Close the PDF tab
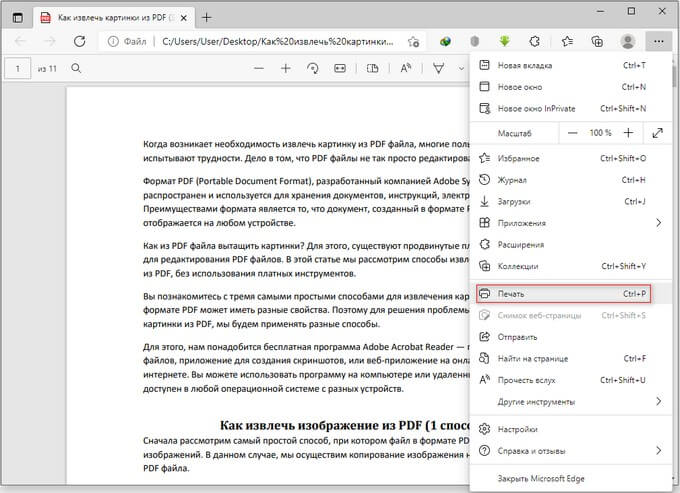The image size is (680, 493). point(184,18)
